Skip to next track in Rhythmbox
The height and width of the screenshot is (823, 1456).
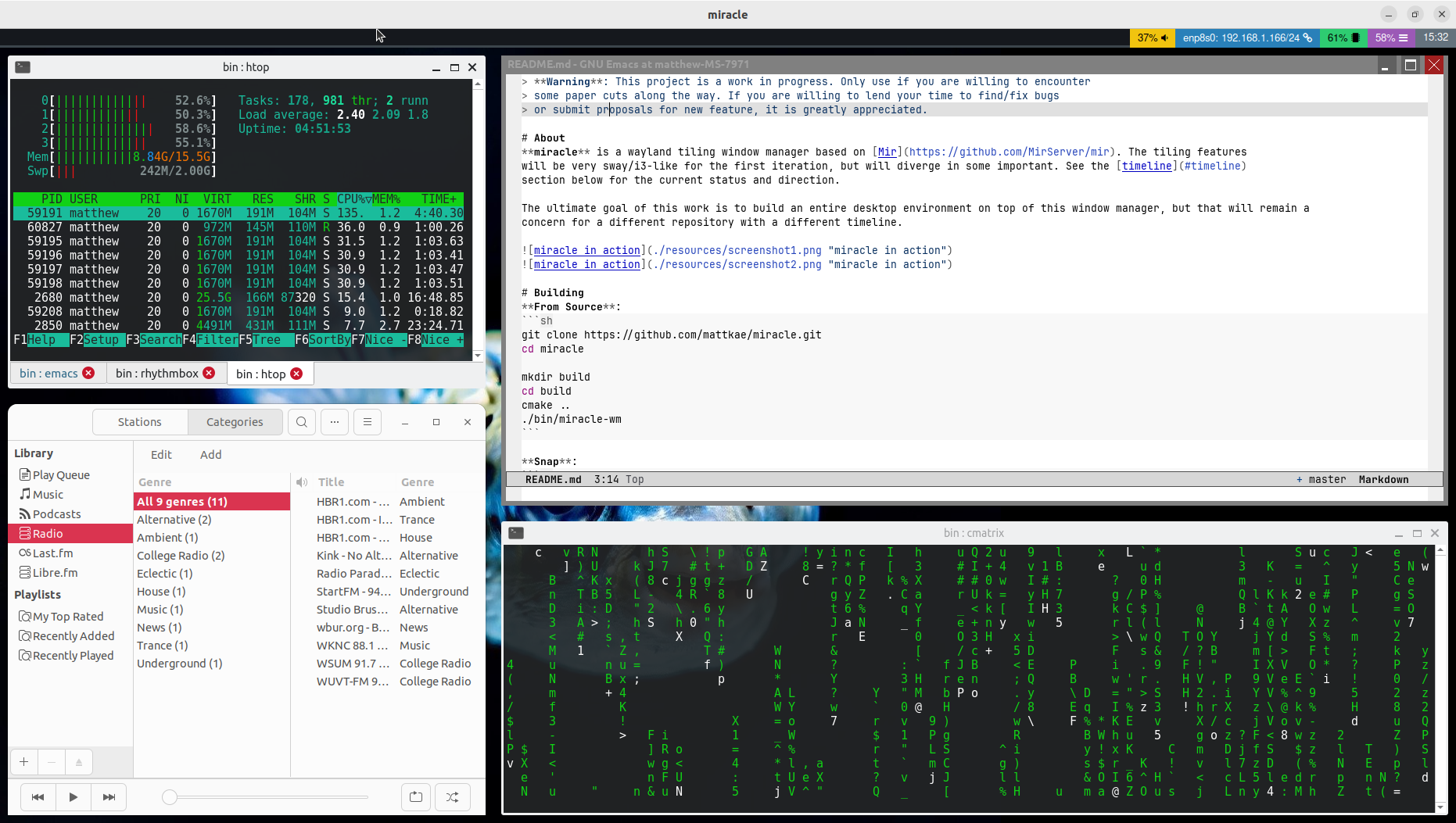[109, 797]
